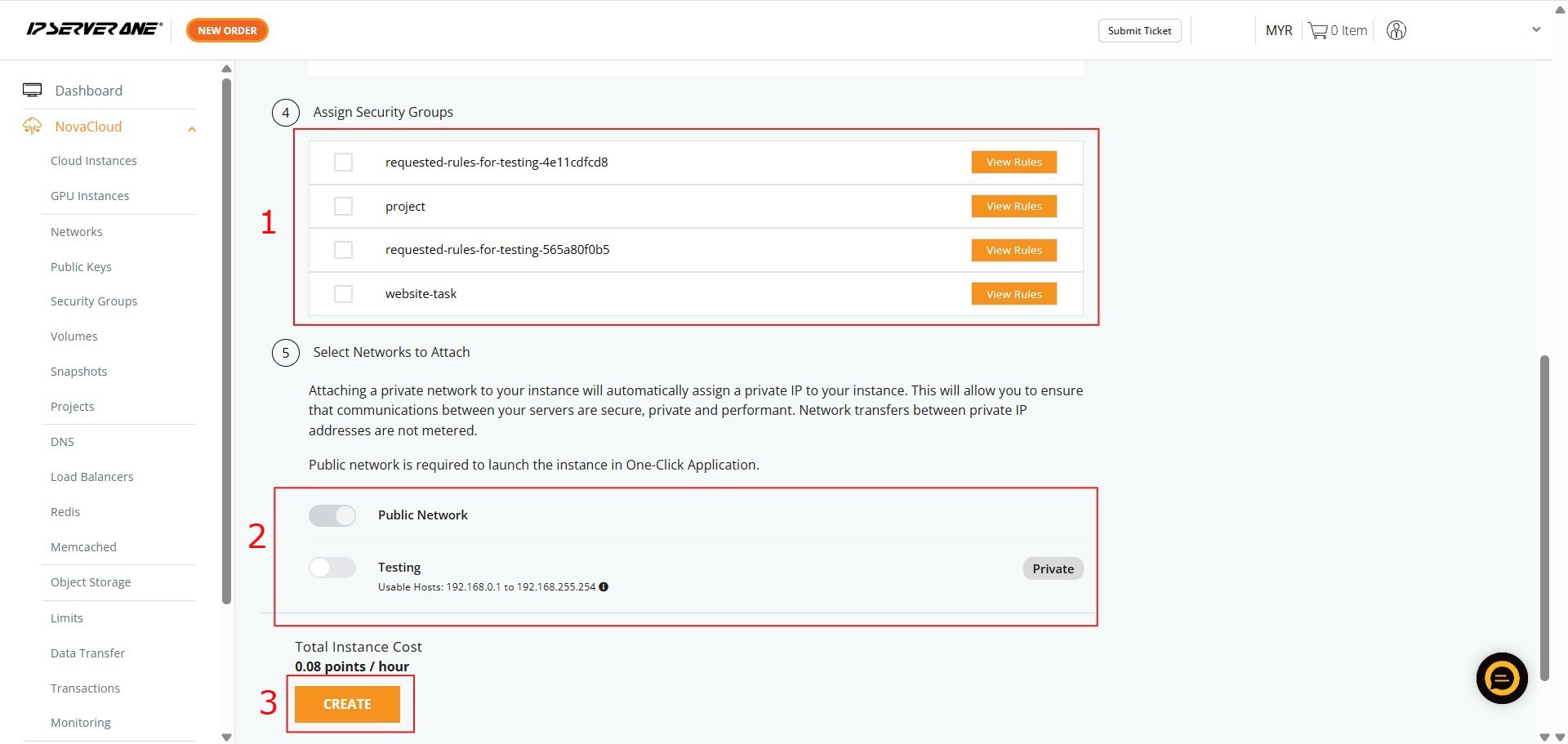Open the shopping cart icon
This screenshot has width=1568, height=744.
click(1316, 31)
